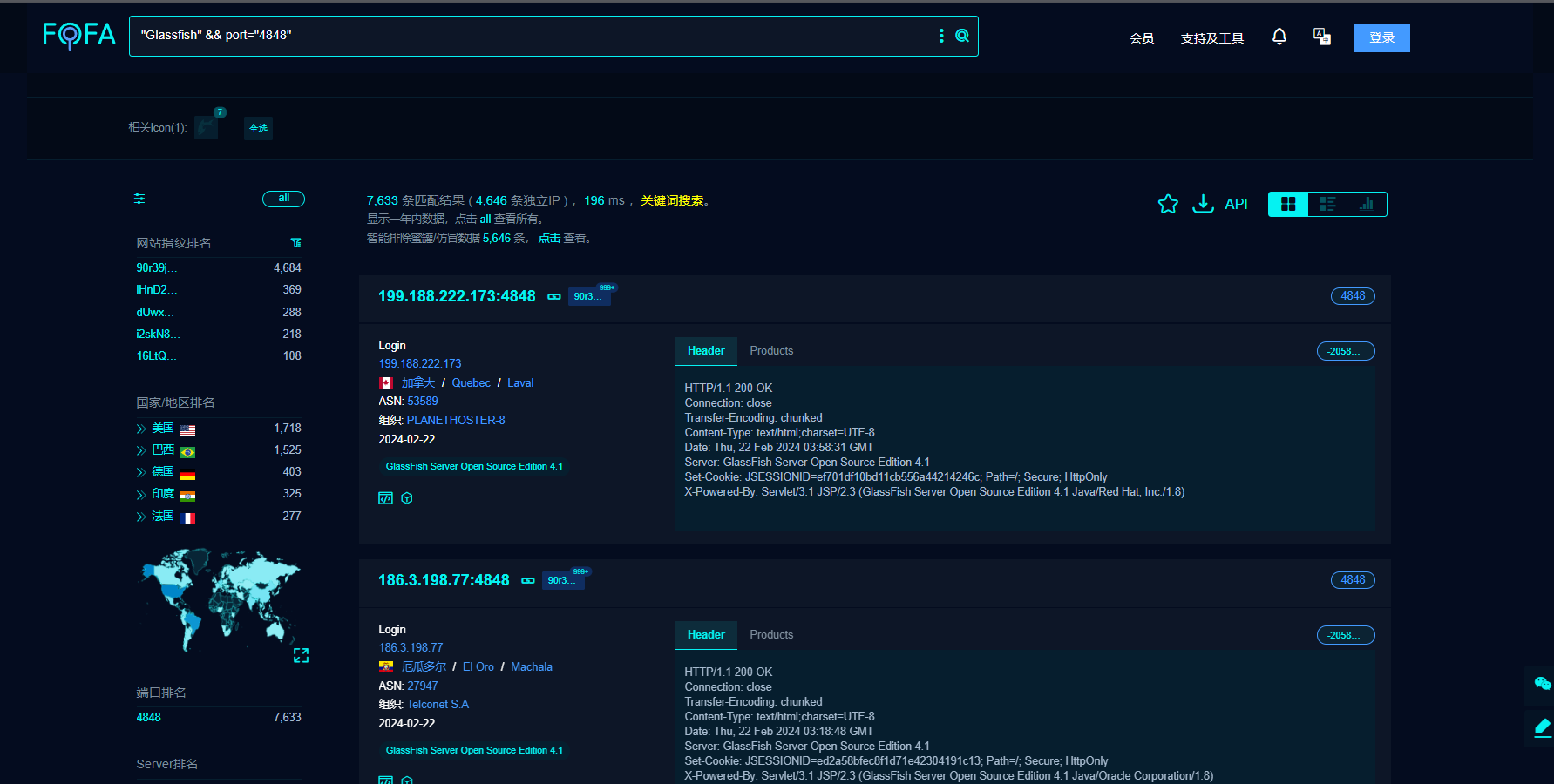
Task: Open the API link
Action: click(1236, 204)
